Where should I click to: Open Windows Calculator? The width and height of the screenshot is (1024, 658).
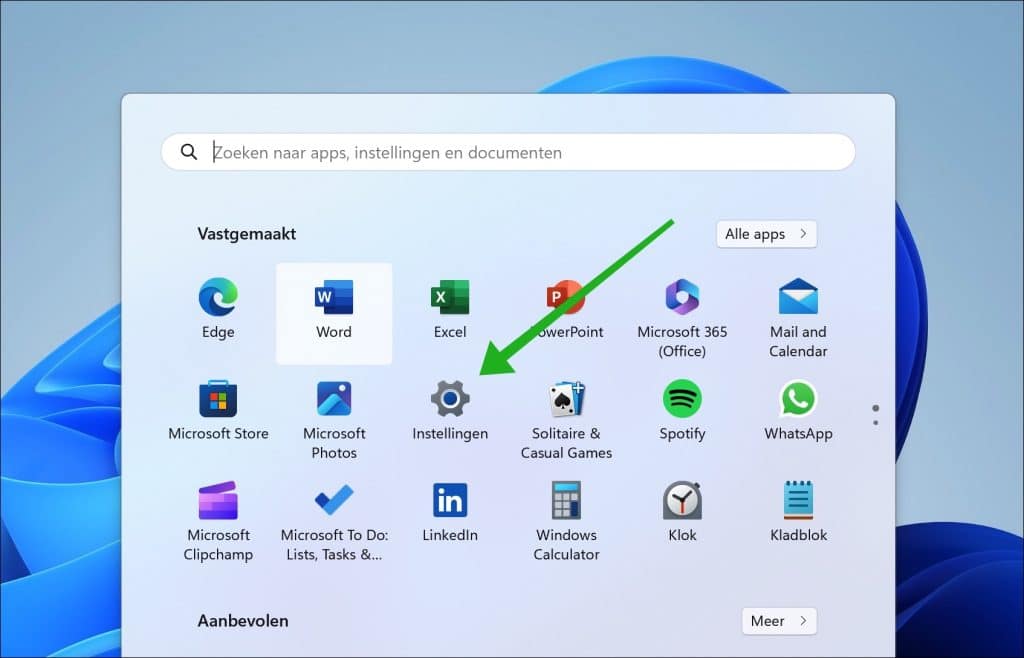[566, 501]
